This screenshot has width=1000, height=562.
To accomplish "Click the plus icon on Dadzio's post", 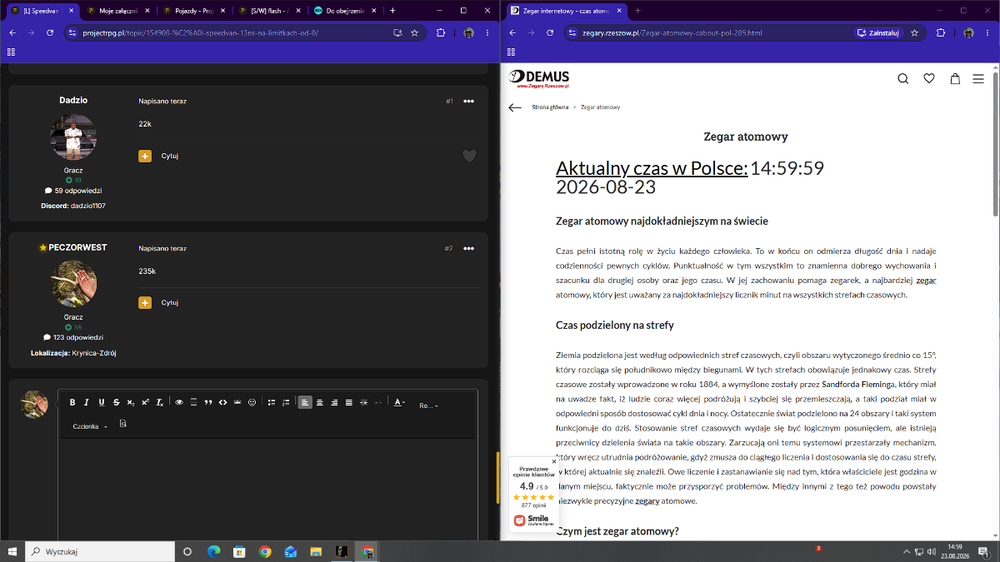I will click(x=145, y=156).
